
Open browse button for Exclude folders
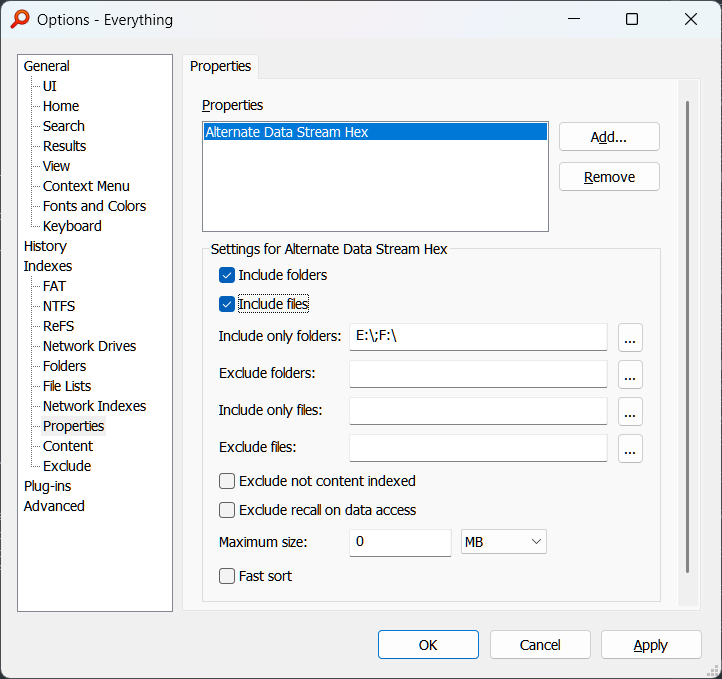tap(630, 374)
